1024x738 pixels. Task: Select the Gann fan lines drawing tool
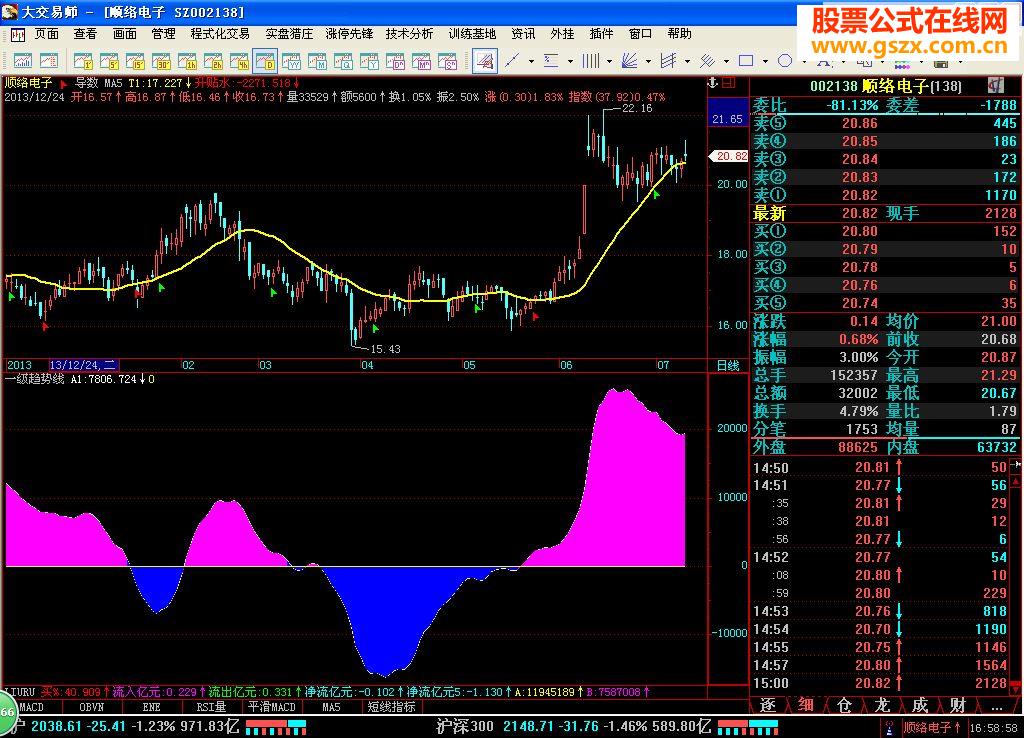631,62
